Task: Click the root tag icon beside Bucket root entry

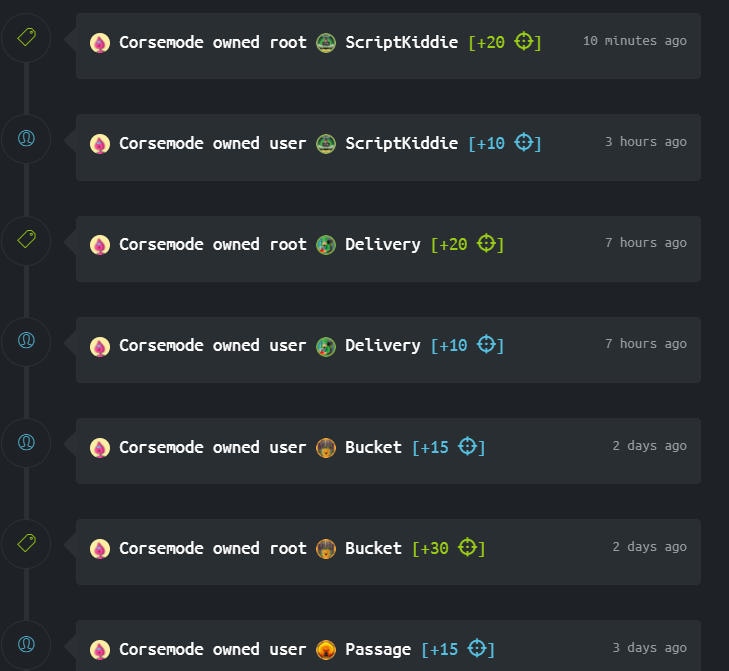Action: click(27, 543)
